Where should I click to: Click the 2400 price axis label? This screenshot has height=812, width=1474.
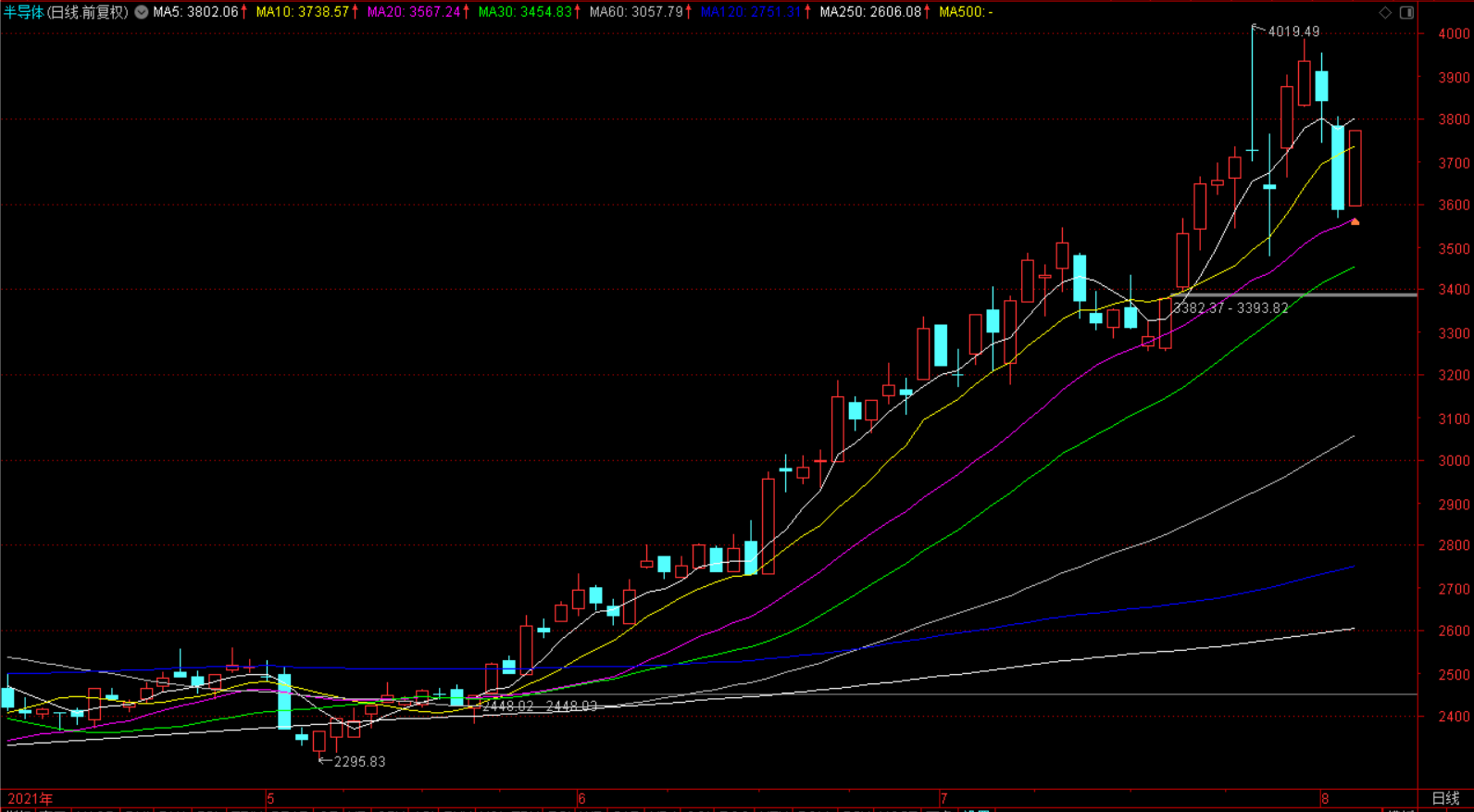click(x=1454, y=717)
